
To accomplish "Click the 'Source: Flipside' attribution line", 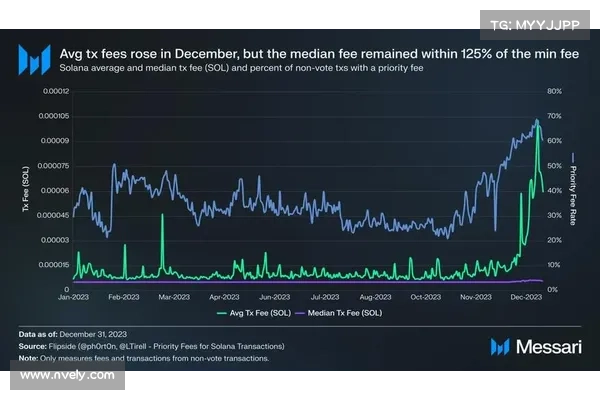I will (x=152, y=346).
